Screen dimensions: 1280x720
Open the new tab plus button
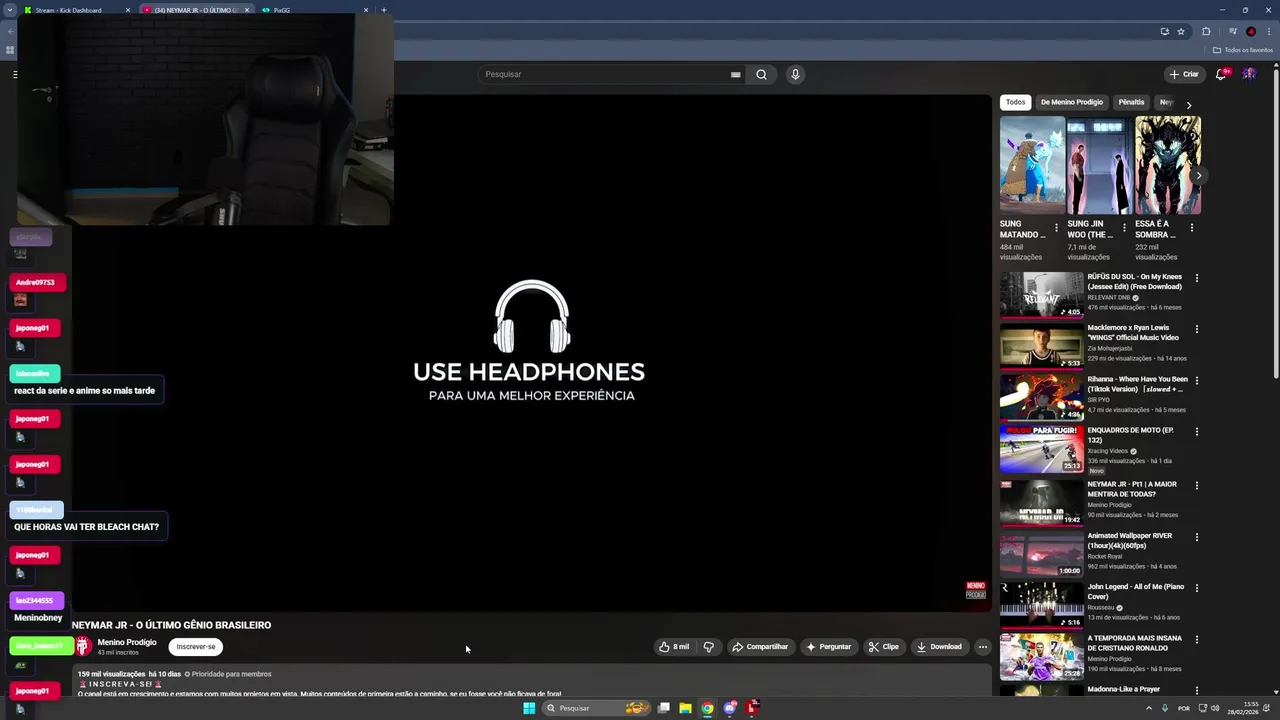(x=384, y=10)
